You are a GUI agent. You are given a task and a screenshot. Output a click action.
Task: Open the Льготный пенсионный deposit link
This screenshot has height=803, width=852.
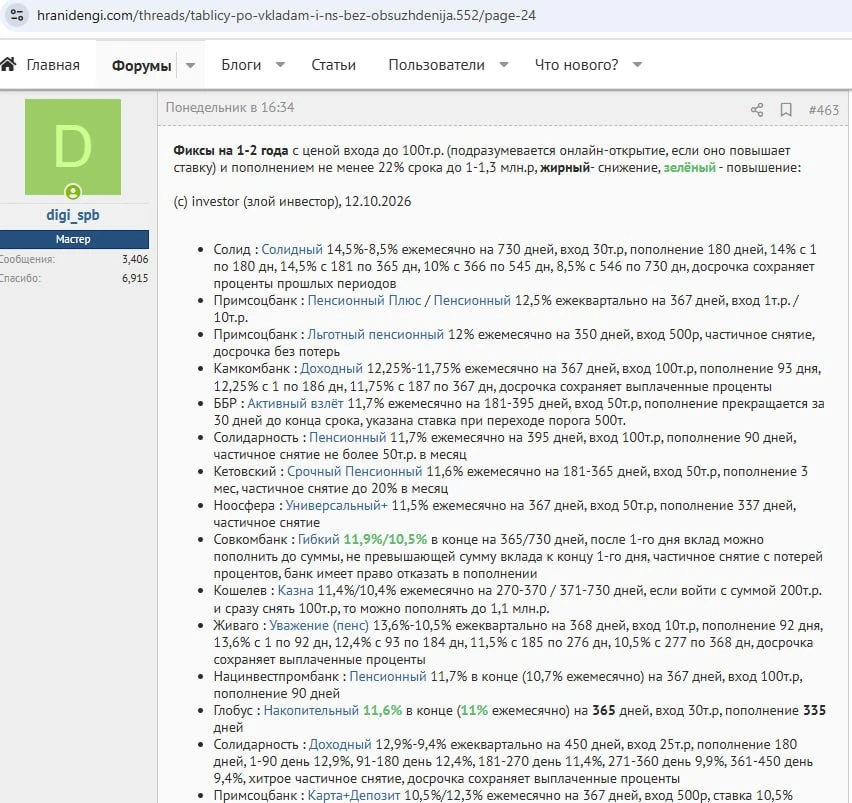click(x=375, y=335)
